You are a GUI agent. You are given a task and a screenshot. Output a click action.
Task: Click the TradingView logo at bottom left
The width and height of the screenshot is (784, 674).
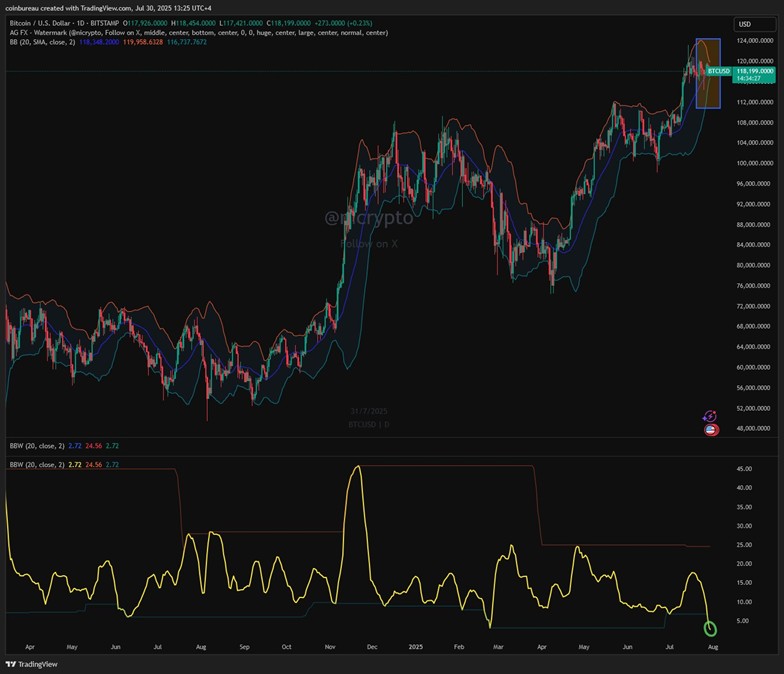click(30, 664)
